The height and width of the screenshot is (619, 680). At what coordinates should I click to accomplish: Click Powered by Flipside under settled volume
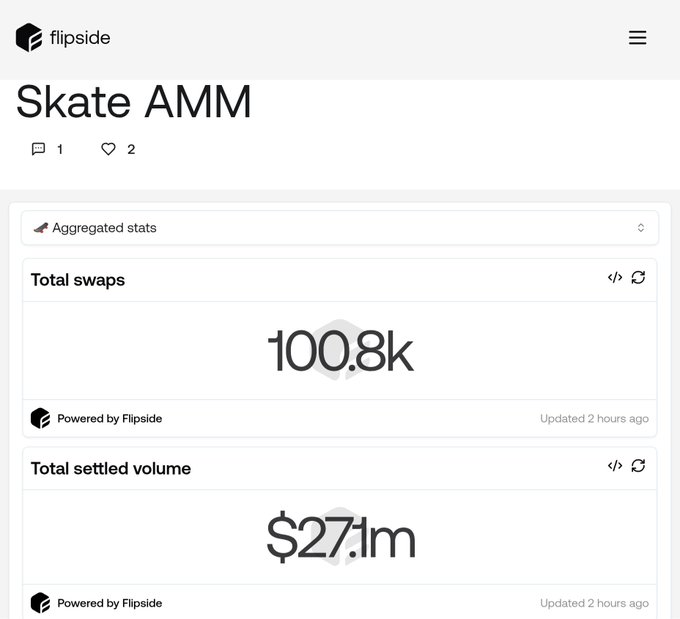click(109, 604)
